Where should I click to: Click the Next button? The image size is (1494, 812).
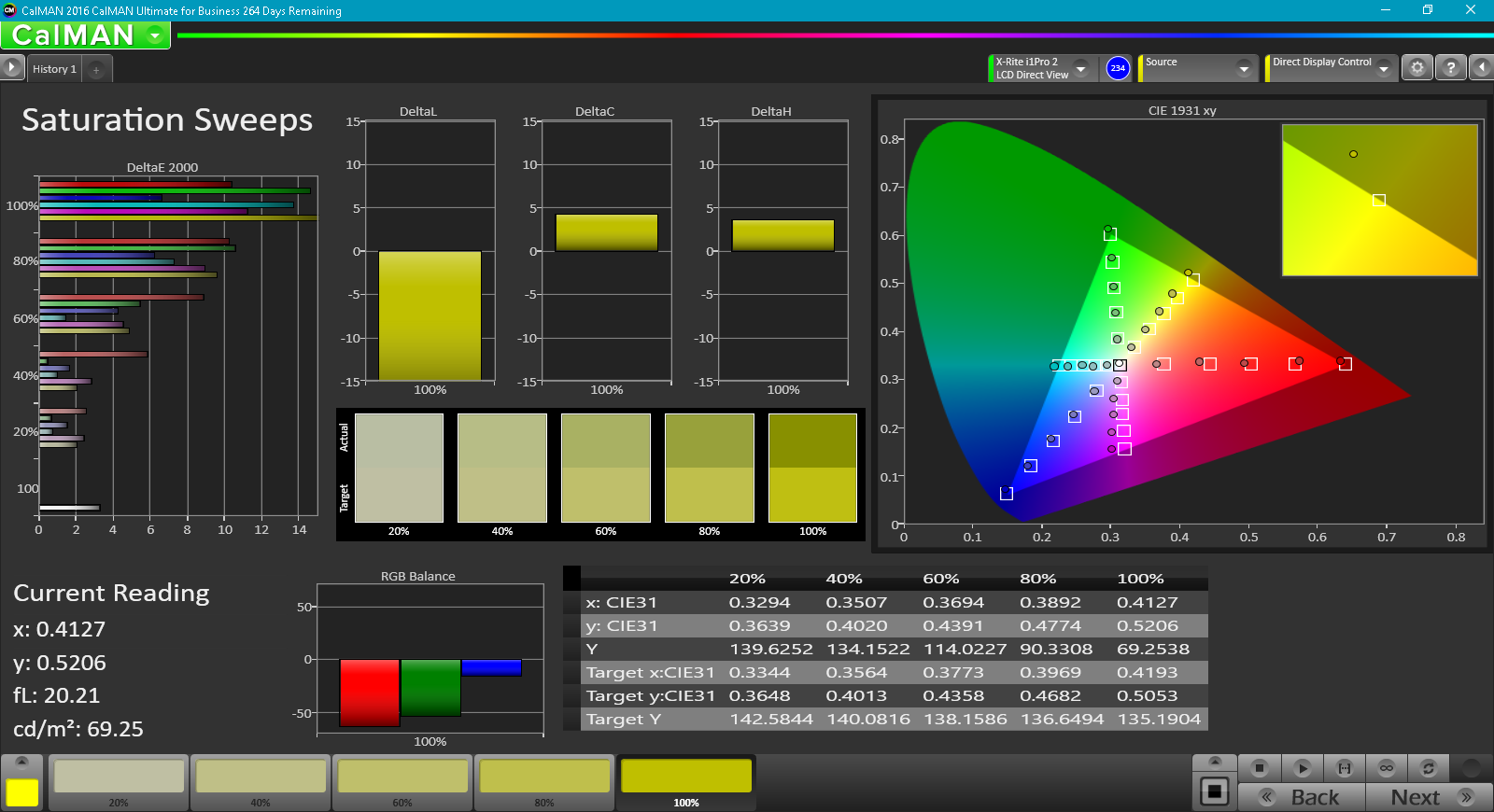(x=1429, y=797)
